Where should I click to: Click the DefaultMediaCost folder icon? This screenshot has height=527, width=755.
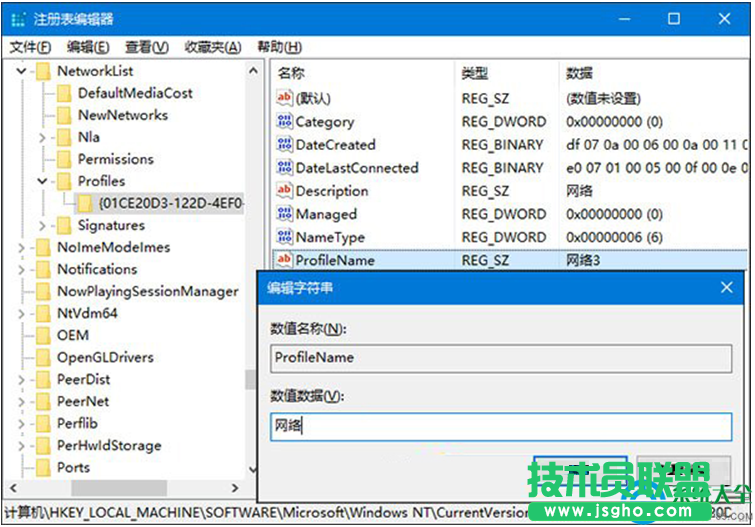[x=64, y=93]
